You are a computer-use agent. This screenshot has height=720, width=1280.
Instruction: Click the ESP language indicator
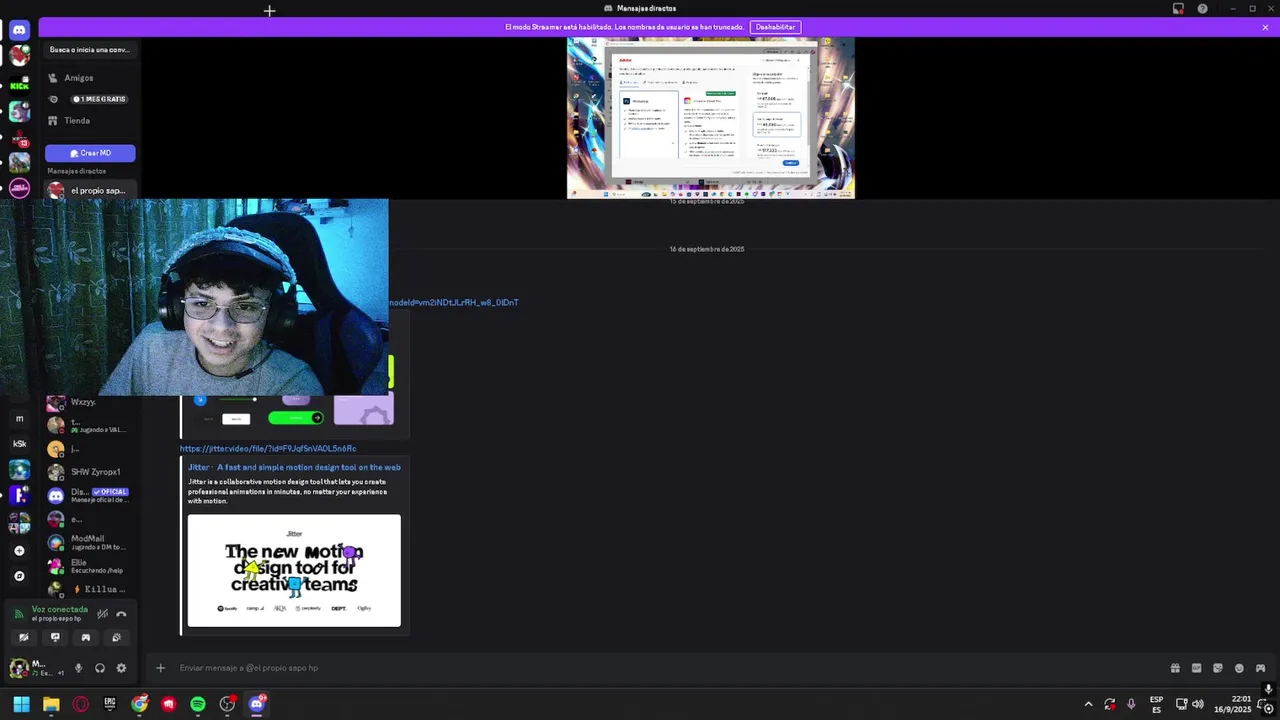click(x=1156, y=704)
